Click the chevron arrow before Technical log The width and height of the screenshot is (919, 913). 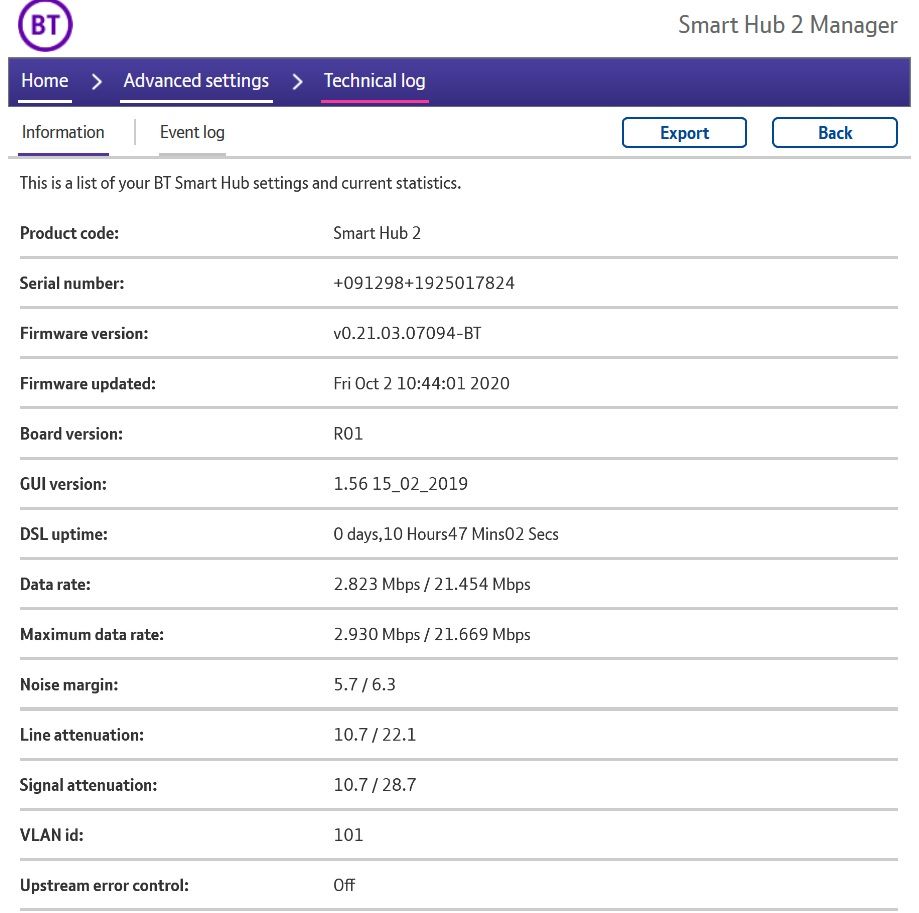point(297,82)
